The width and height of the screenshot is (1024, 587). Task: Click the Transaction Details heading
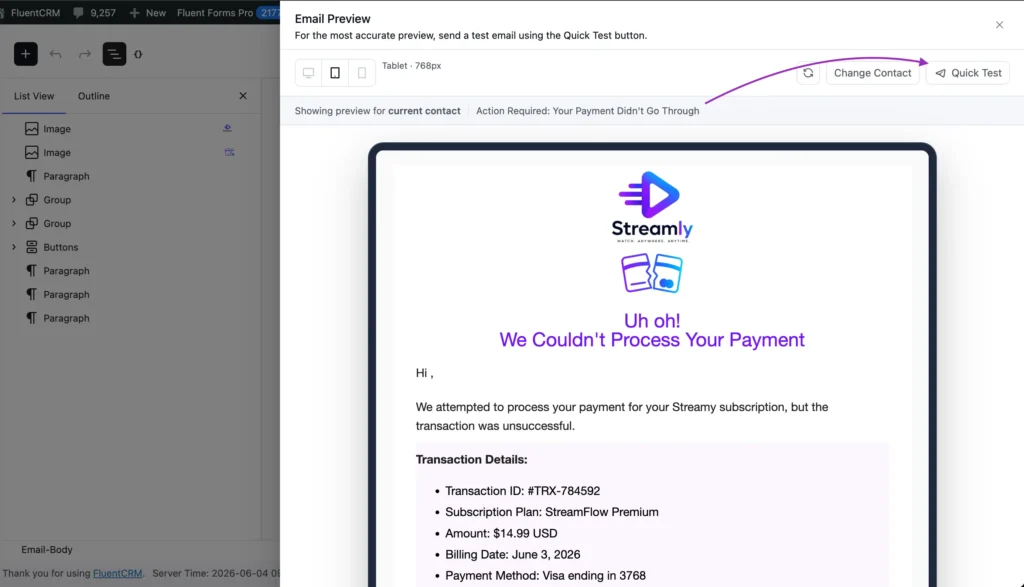(472, 460)
